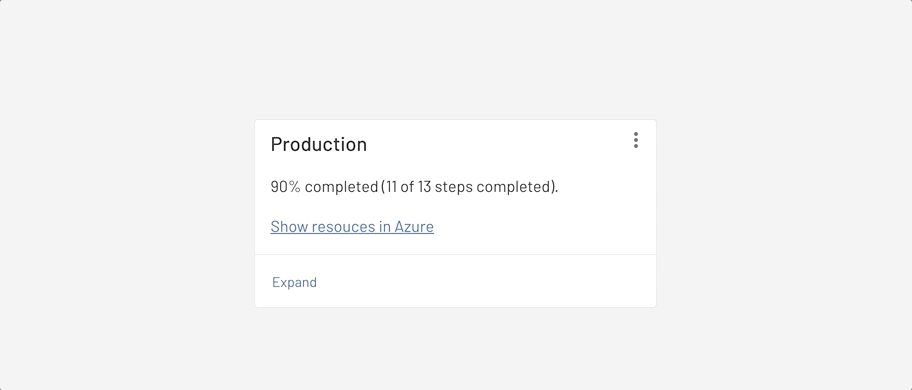Click the Show resouces link text
The image size is (912, 390).
[323, 226]
